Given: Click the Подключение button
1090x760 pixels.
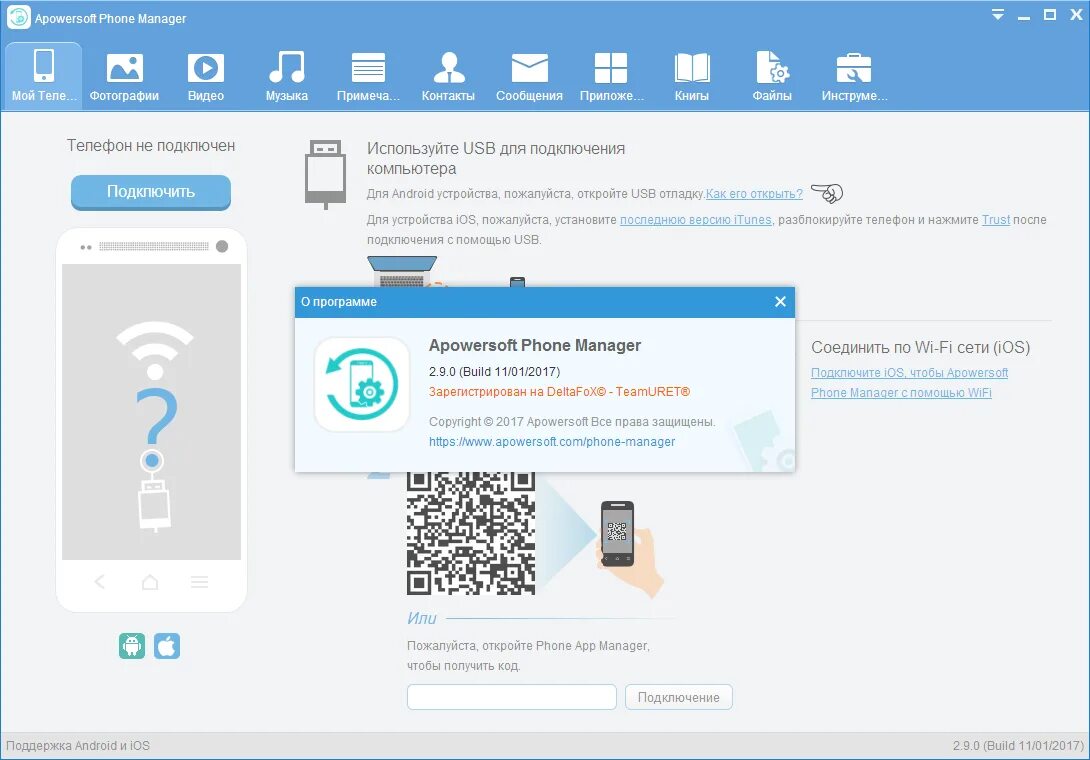Looking at the screenshot, I should 678,697.
